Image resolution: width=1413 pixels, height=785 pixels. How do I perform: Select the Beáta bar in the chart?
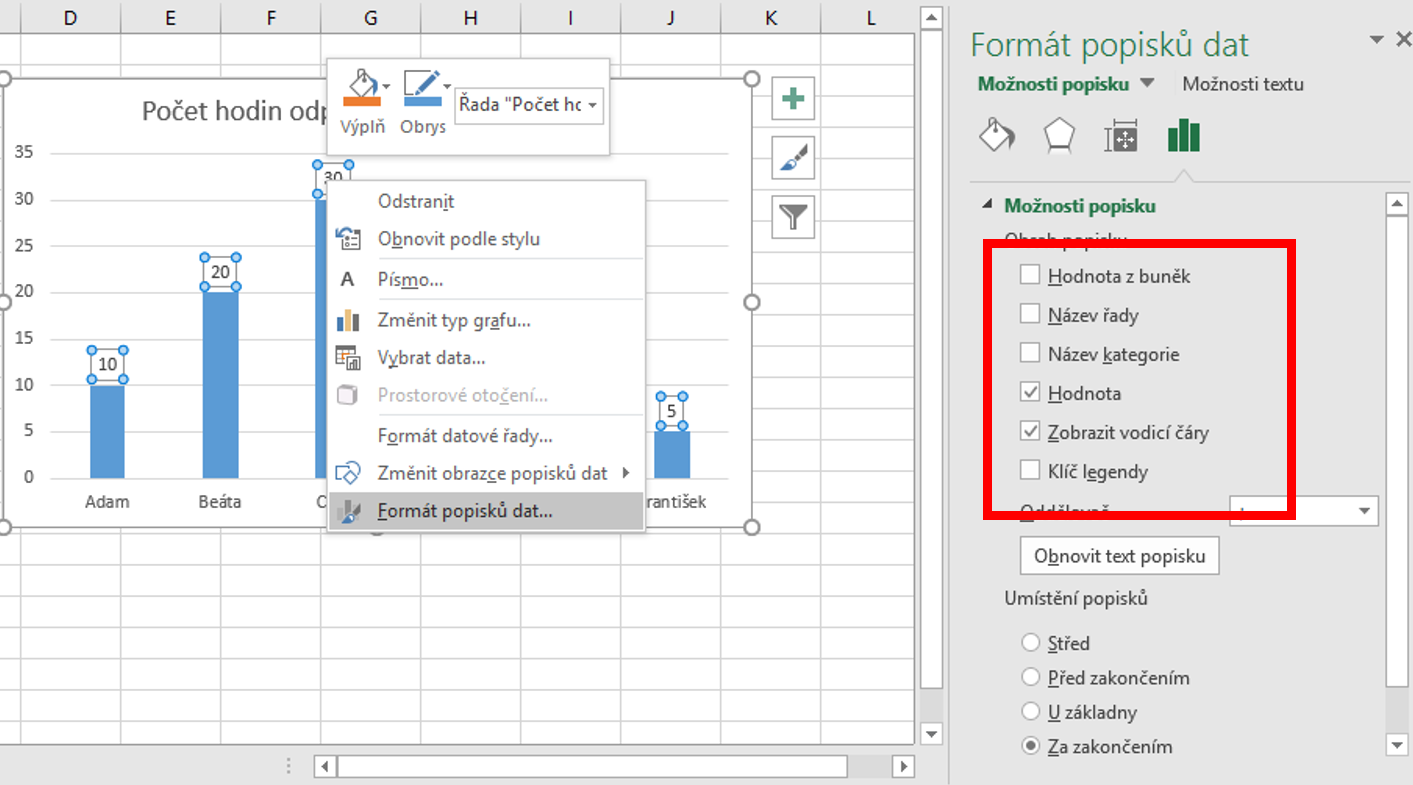(220, 385)
